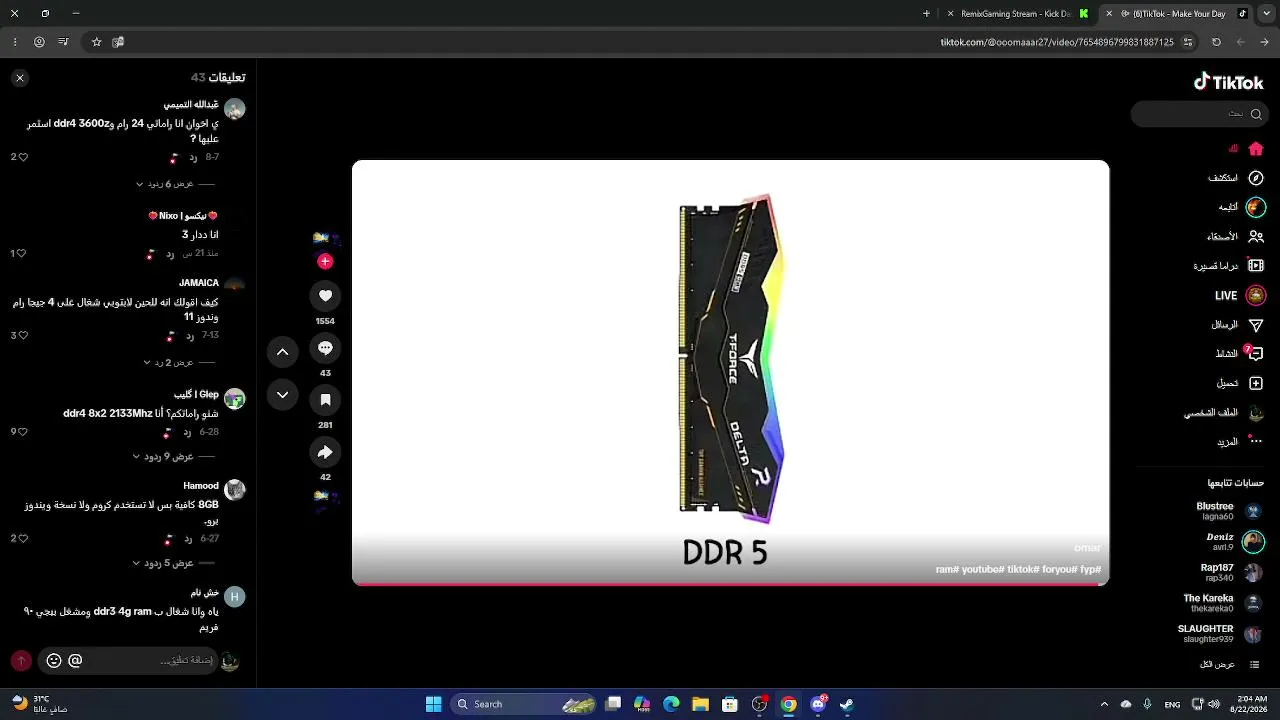The width and height of the screenshot is (1280, 720).
Task: Click the red post comment arrow button
Action: point(21,661)
